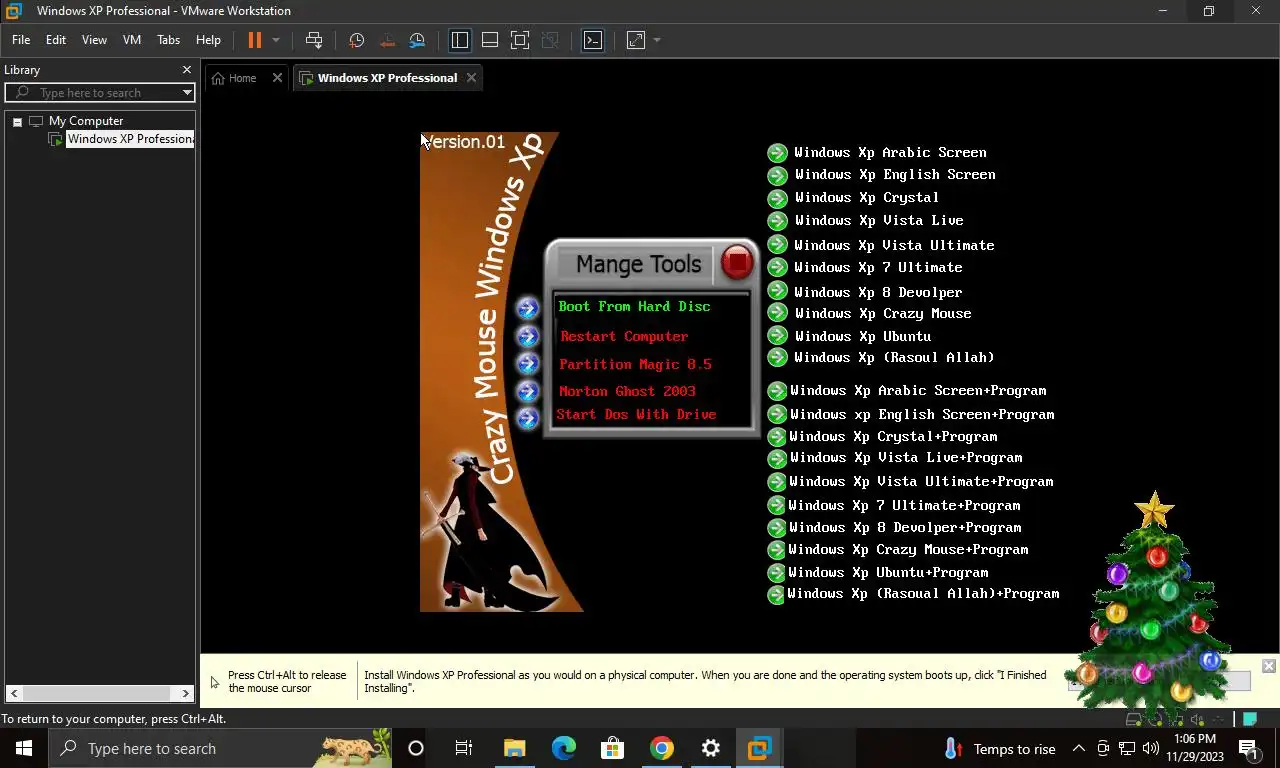Image resolution: width=1280 pixels, height=768 pixels.
Task: Choose Windows Xp 7 Ultimate+Program entry
Action: tap(904, 506)
